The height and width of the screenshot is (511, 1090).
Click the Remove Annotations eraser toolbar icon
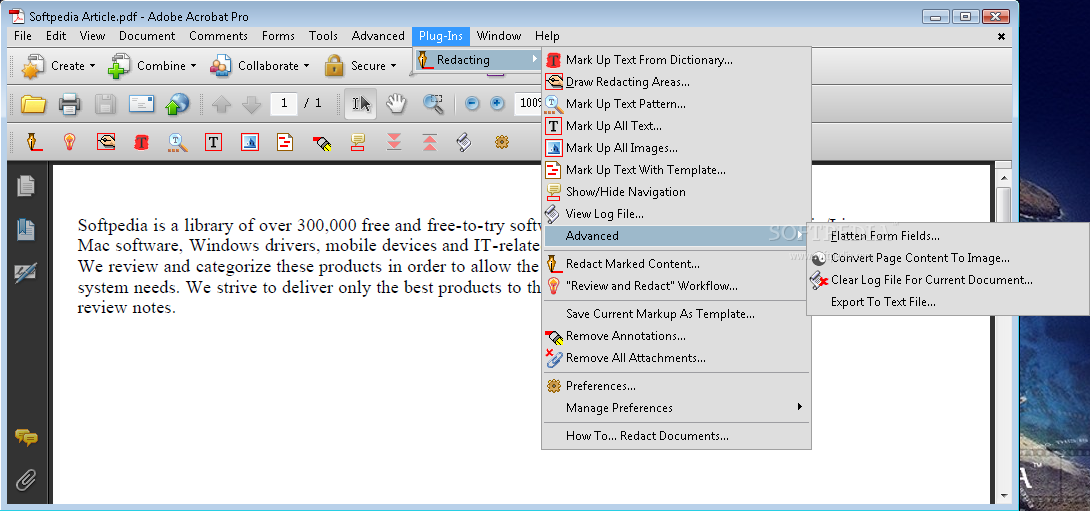321,143
